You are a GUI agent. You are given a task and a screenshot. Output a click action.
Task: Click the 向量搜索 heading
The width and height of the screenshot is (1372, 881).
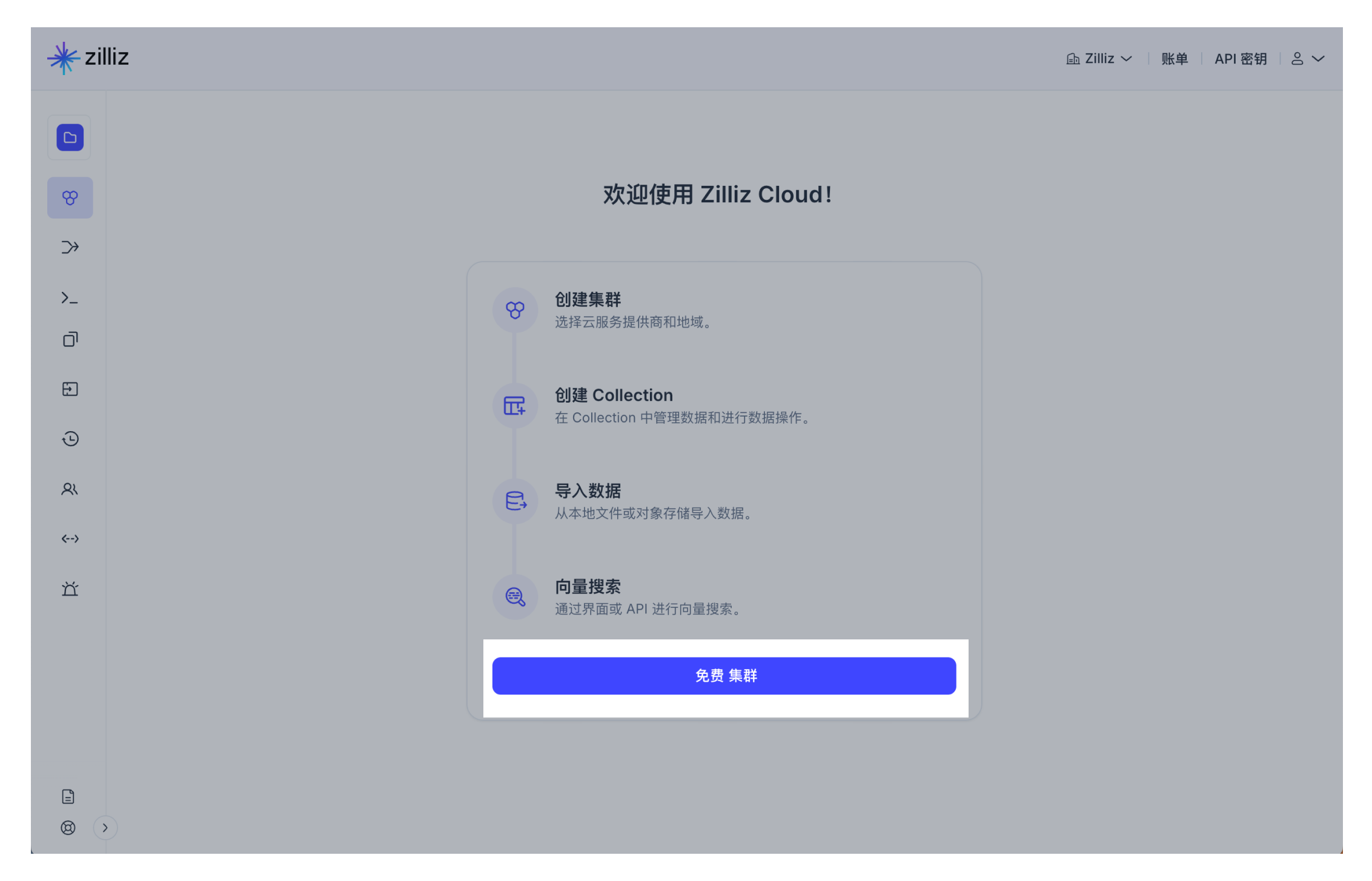coord(588,587)
